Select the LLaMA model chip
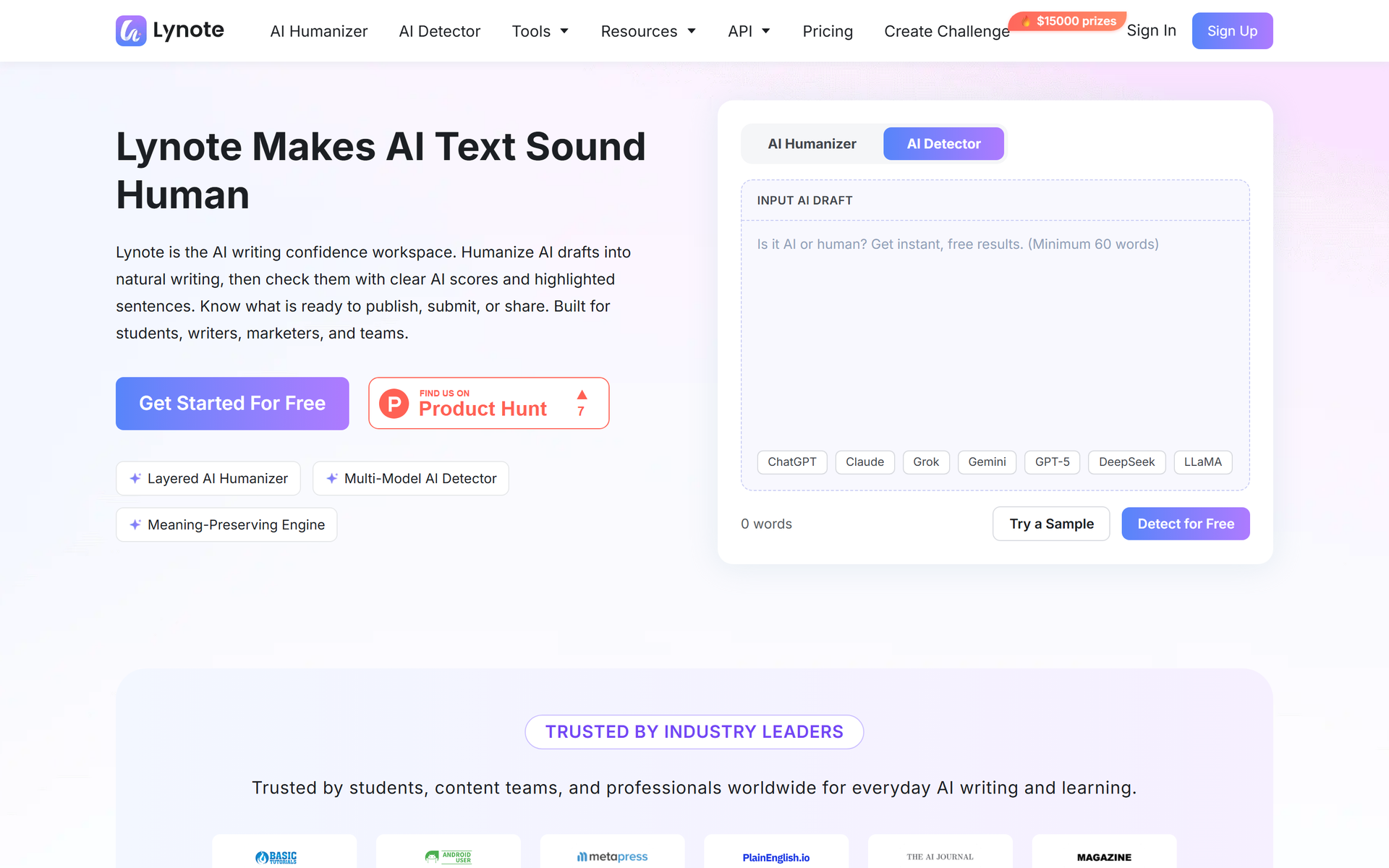The image size is (1389, 868). pos(1202,462)
